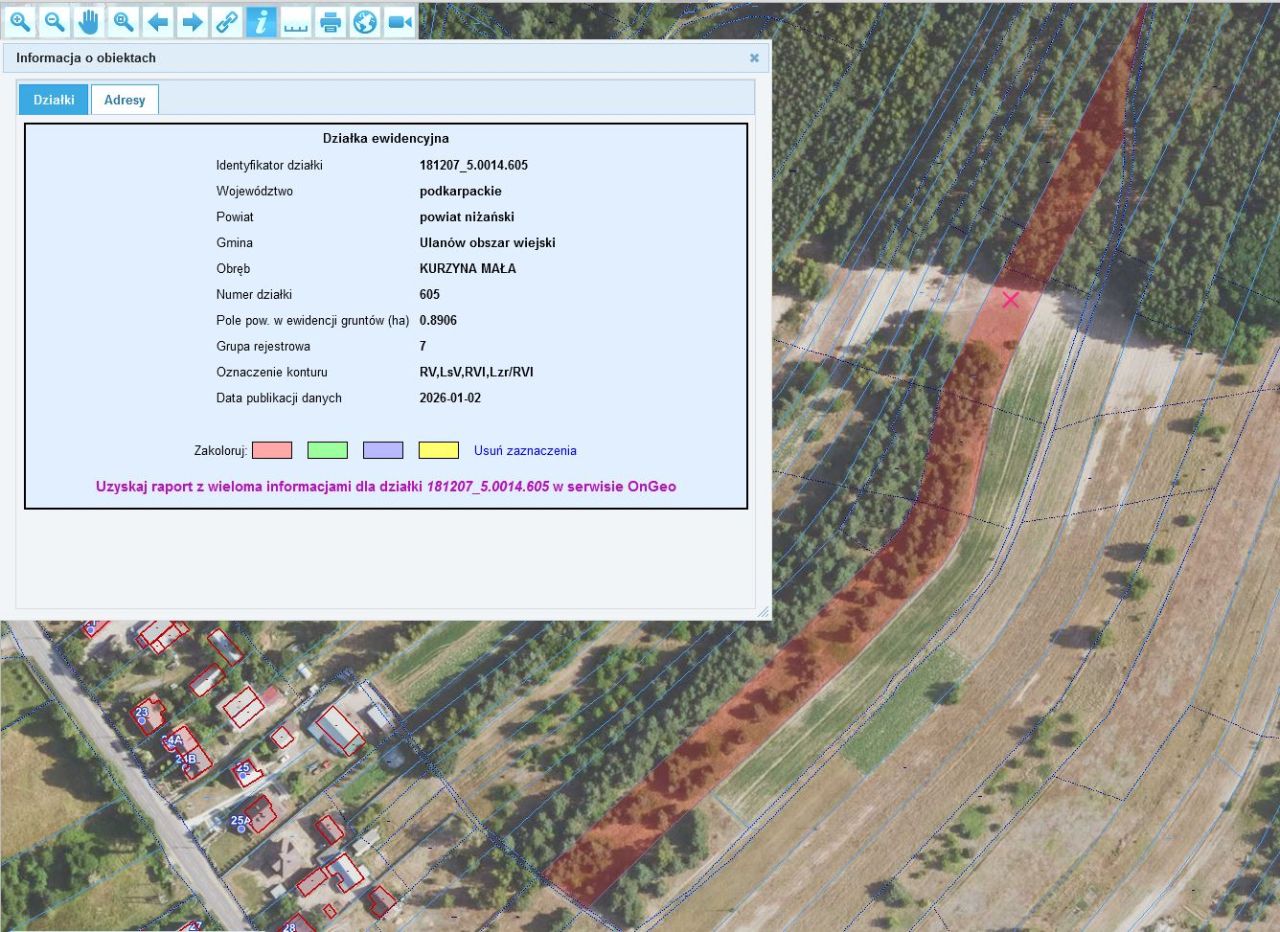The width and height of the screenshot is (1280, 932).
Task: Open the OnGeo parcel report link
Action: click(x=386, y=487)
